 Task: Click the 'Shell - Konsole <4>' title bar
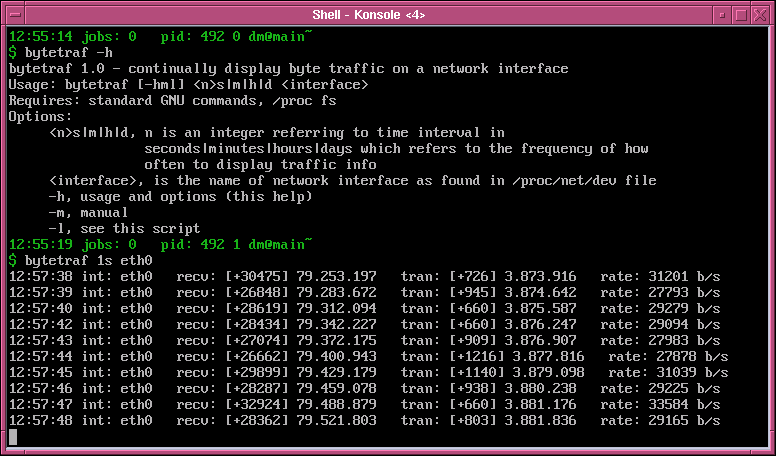point(369,15)
